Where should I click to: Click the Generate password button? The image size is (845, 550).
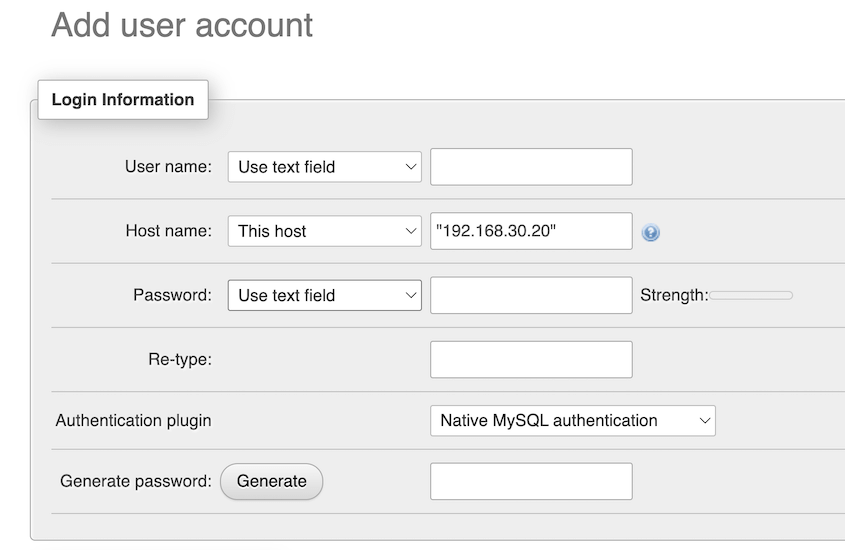[272, 481]
